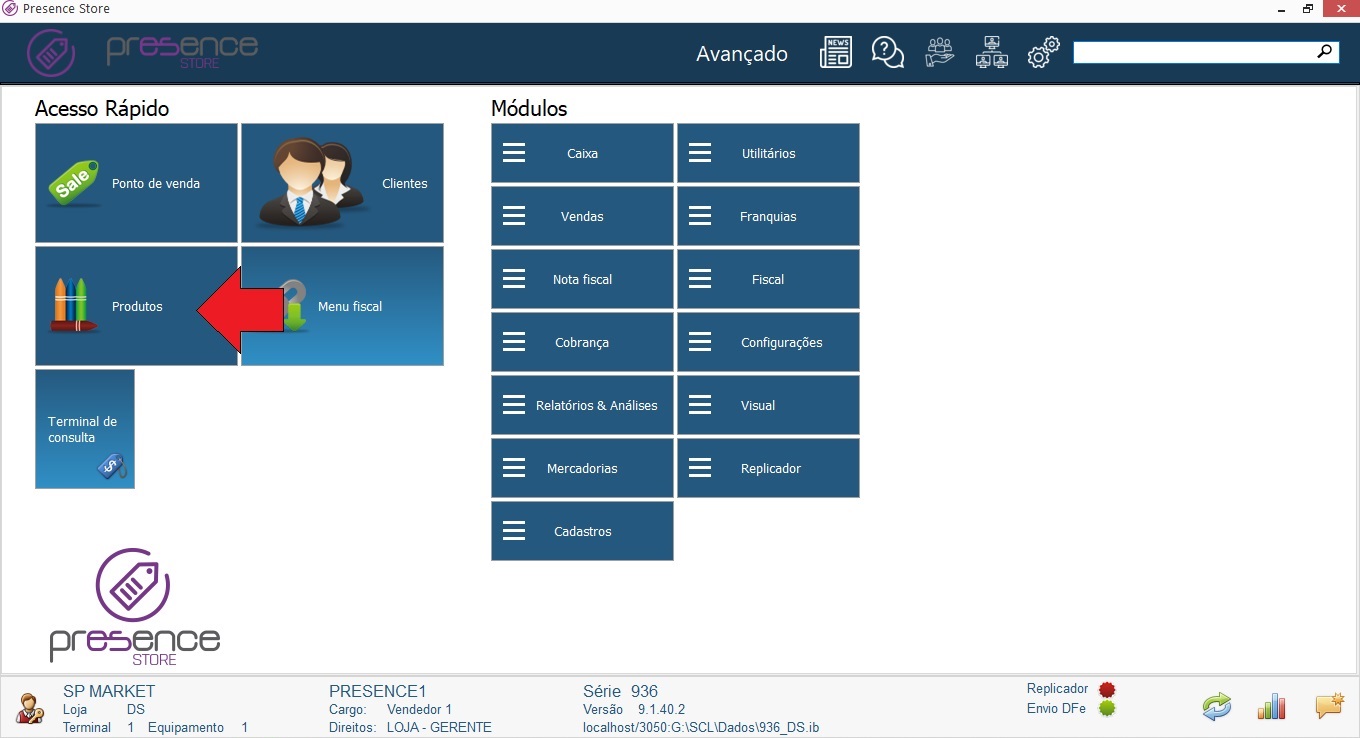Click the green Envio DFe status indicator
The image size is (1360, 738).
[1107, 709]
